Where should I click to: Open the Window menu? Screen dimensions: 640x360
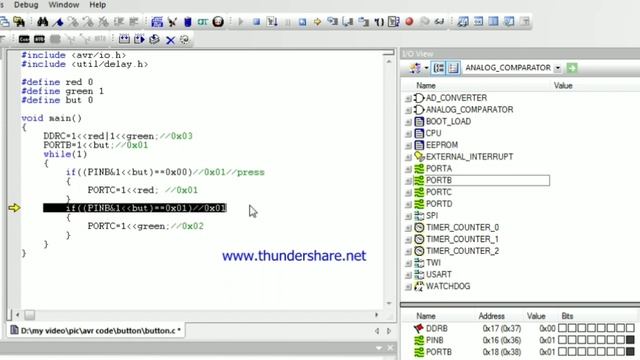[64, 5]
